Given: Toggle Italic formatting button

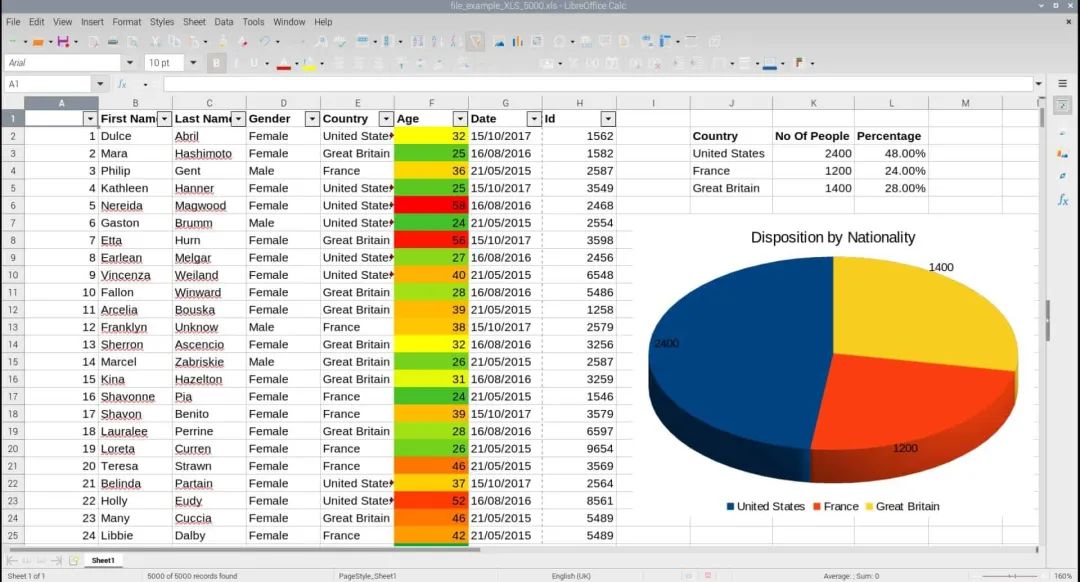Looking at the screenshot, I should click(236, 63).
